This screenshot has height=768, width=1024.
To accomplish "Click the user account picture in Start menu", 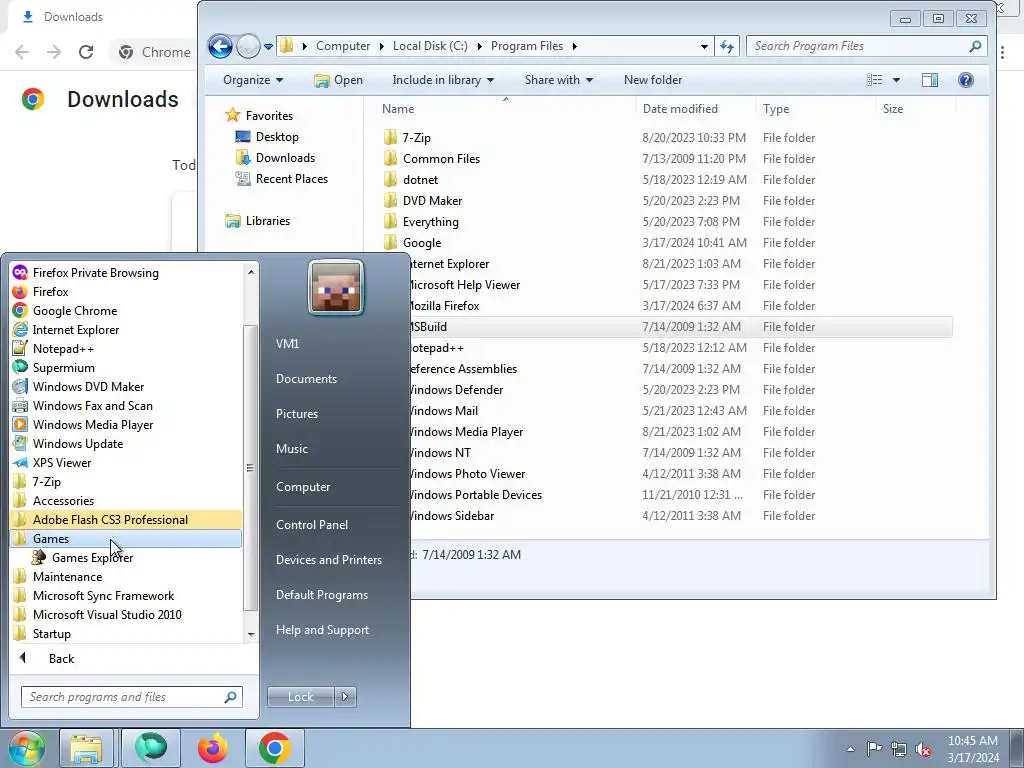I will pyautogui.click(x=336, y=287).
